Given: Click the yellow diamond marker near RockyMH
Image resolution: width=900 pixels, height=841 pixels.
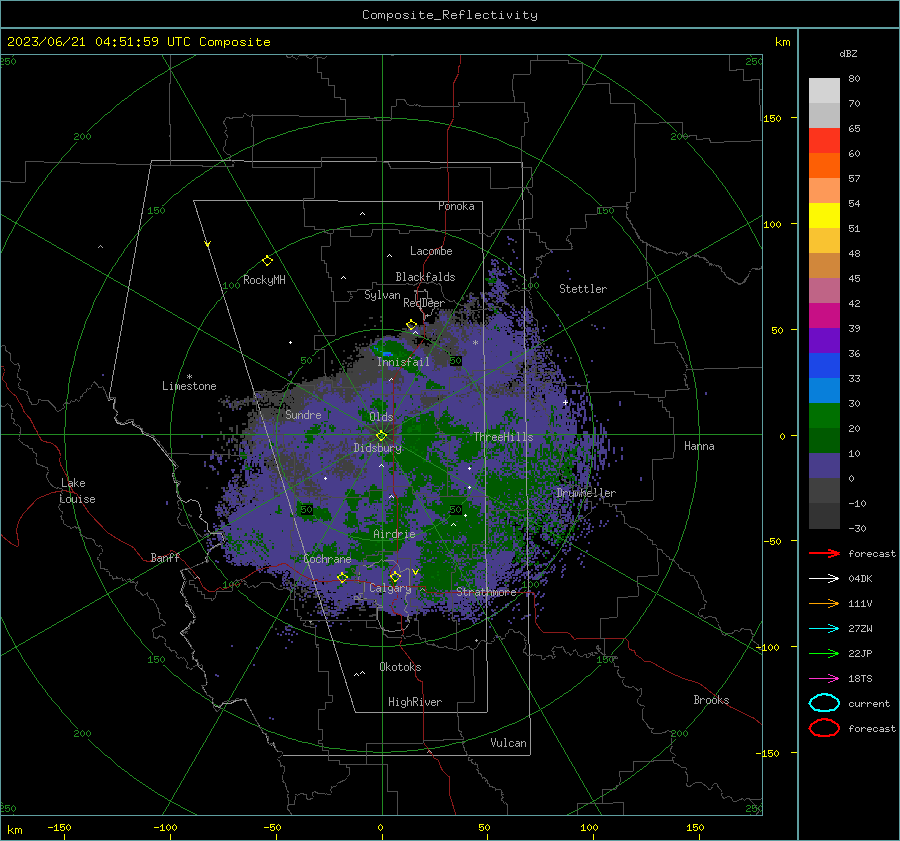Looking at the screenshot, I should click(x=267, y=261).
